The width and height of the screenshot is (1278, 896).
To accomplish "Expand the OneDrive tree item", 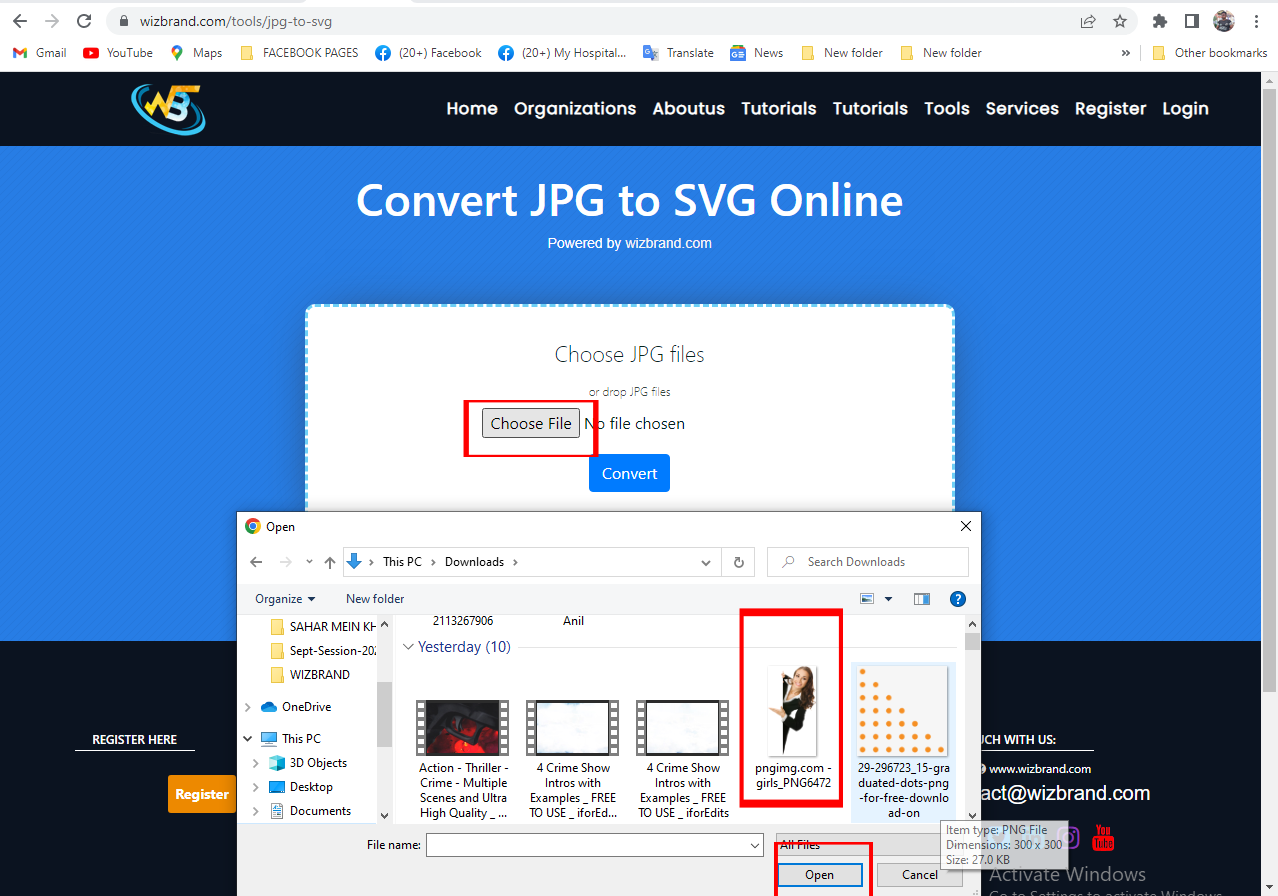I will (248, 706).
